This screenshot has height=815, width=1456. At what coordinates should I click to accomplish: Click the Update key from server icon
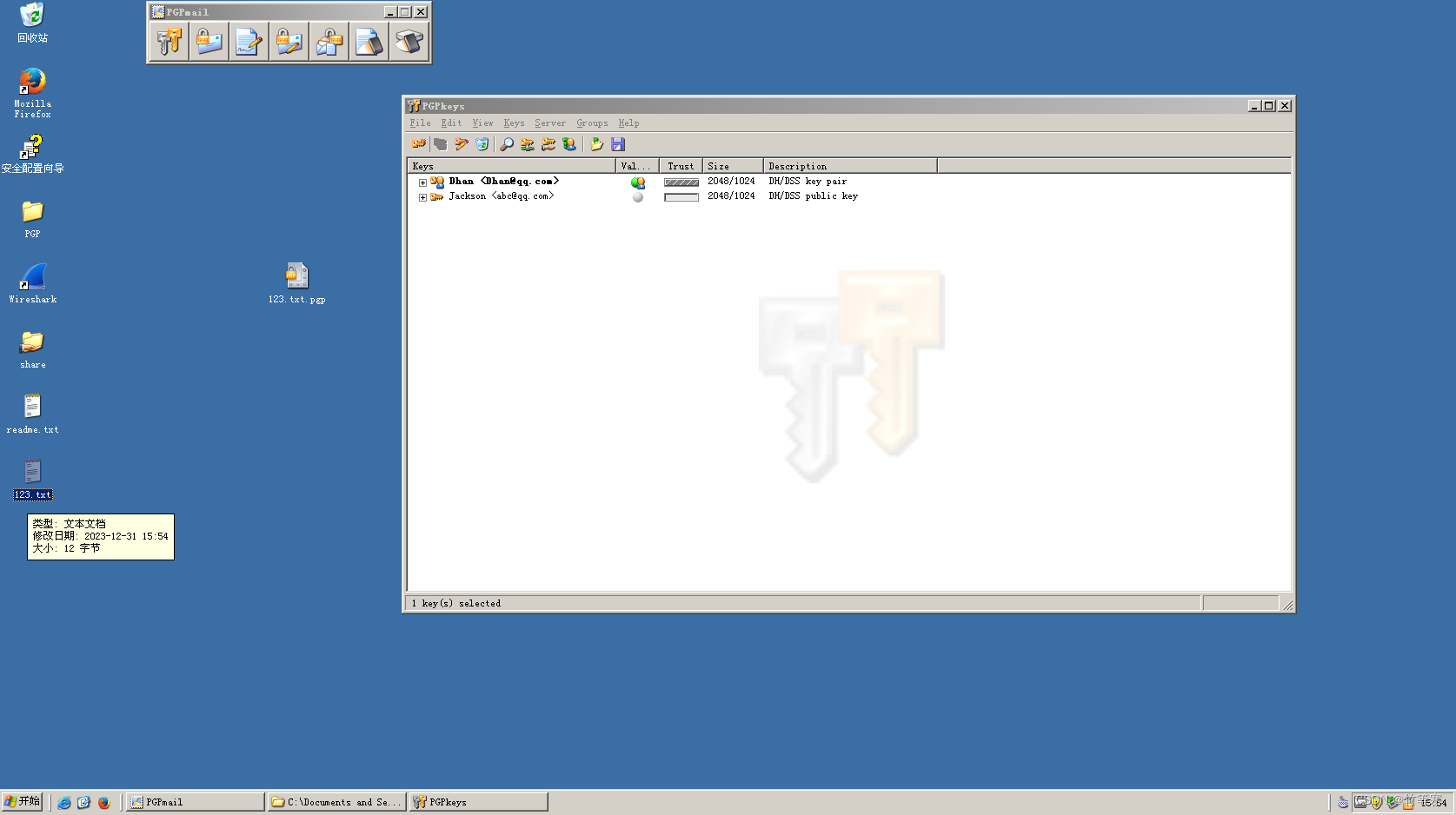click(548, 144)
